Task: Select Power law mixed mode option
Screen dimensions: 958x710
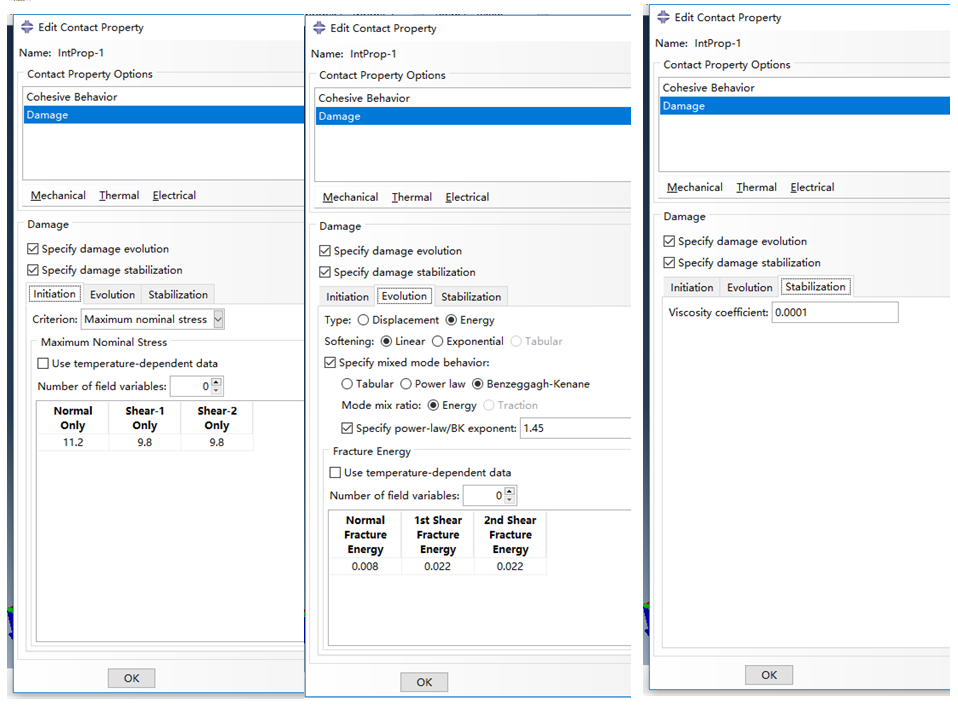Action: pos(406,384)
